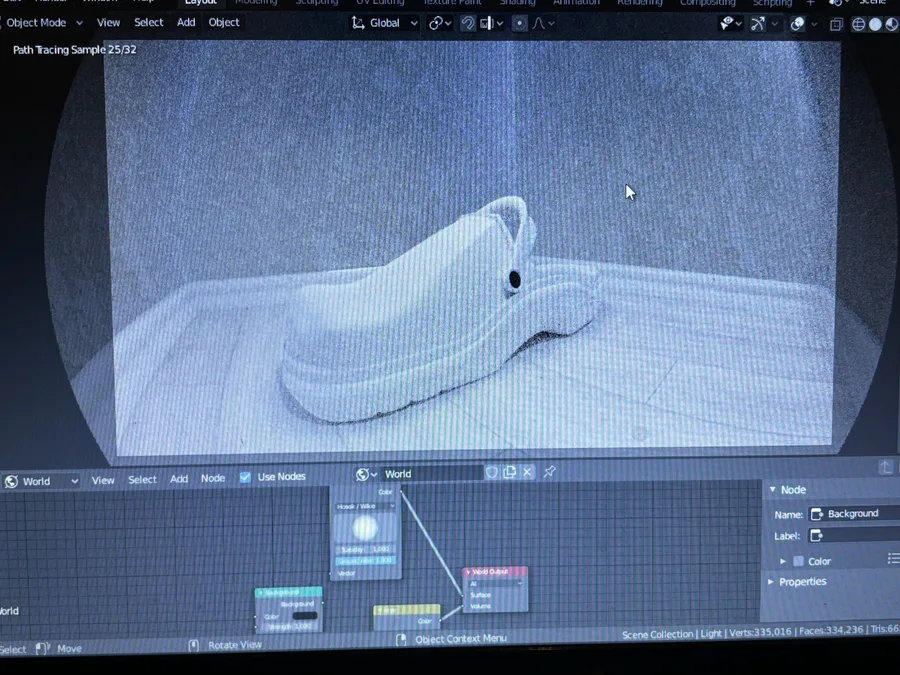Screen dimensions: 900x675
Task: Browse world data with the globe icon
Action: point(366,474)
